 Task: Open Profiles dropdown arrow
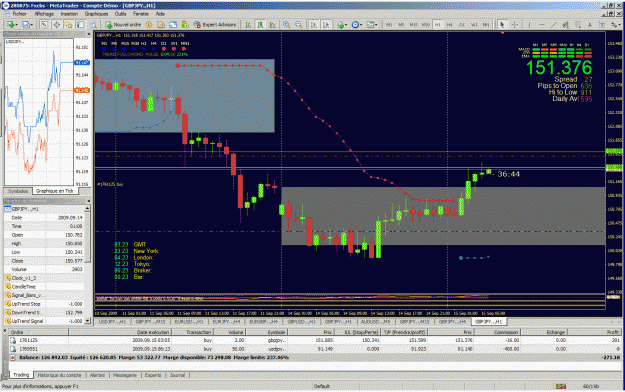tap(32, 25)
